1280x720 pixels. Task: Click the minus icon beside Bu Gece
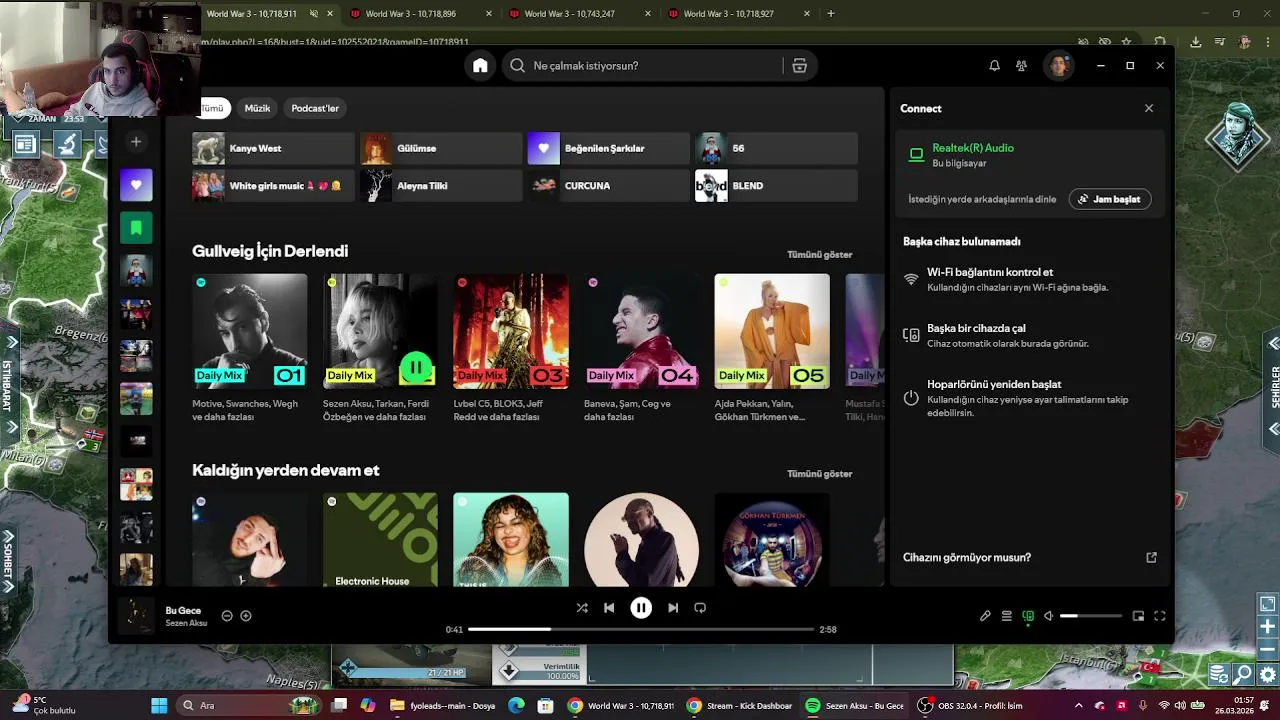(227, 616)
